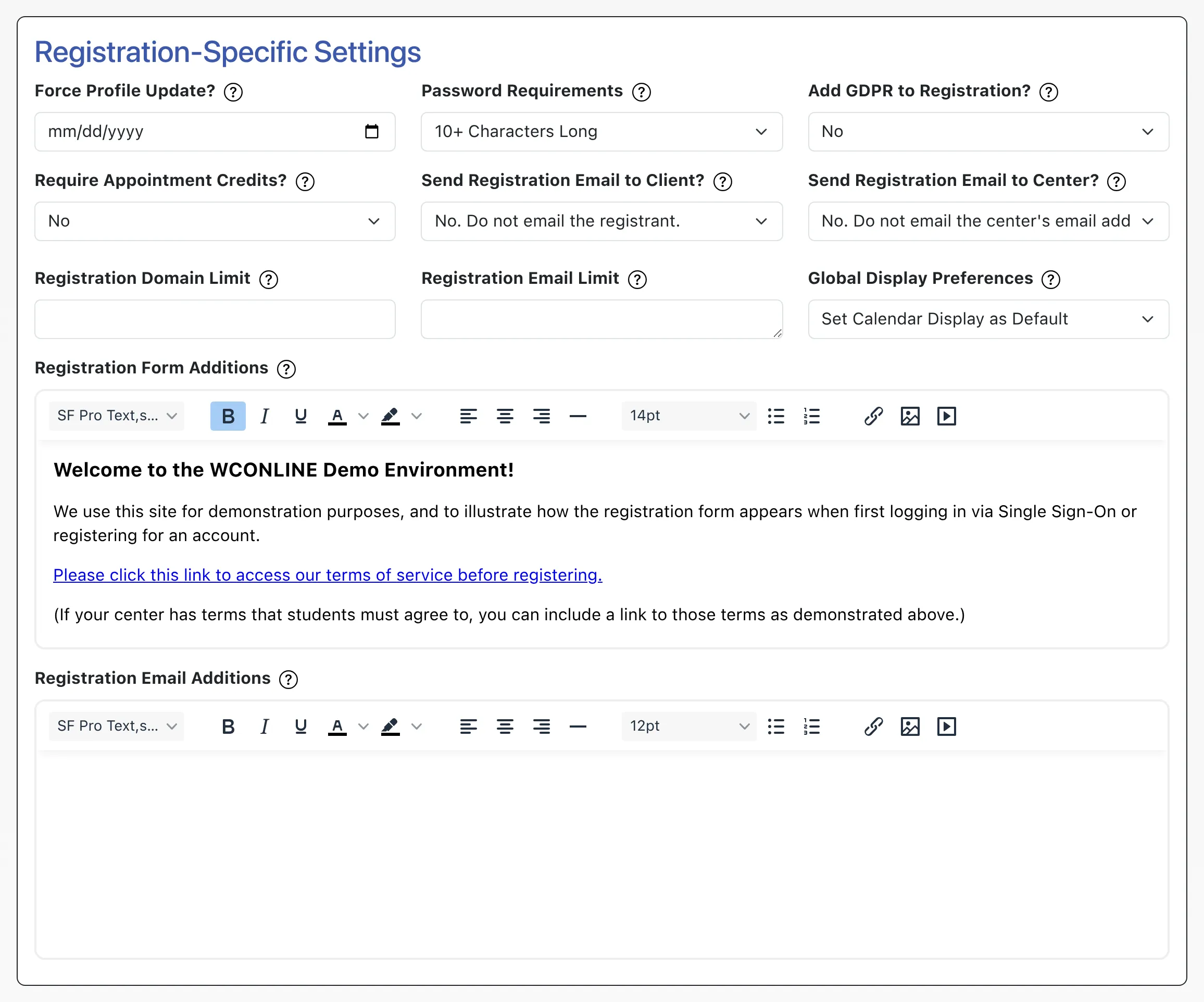Click help icon beside Password Requirements

641,92
